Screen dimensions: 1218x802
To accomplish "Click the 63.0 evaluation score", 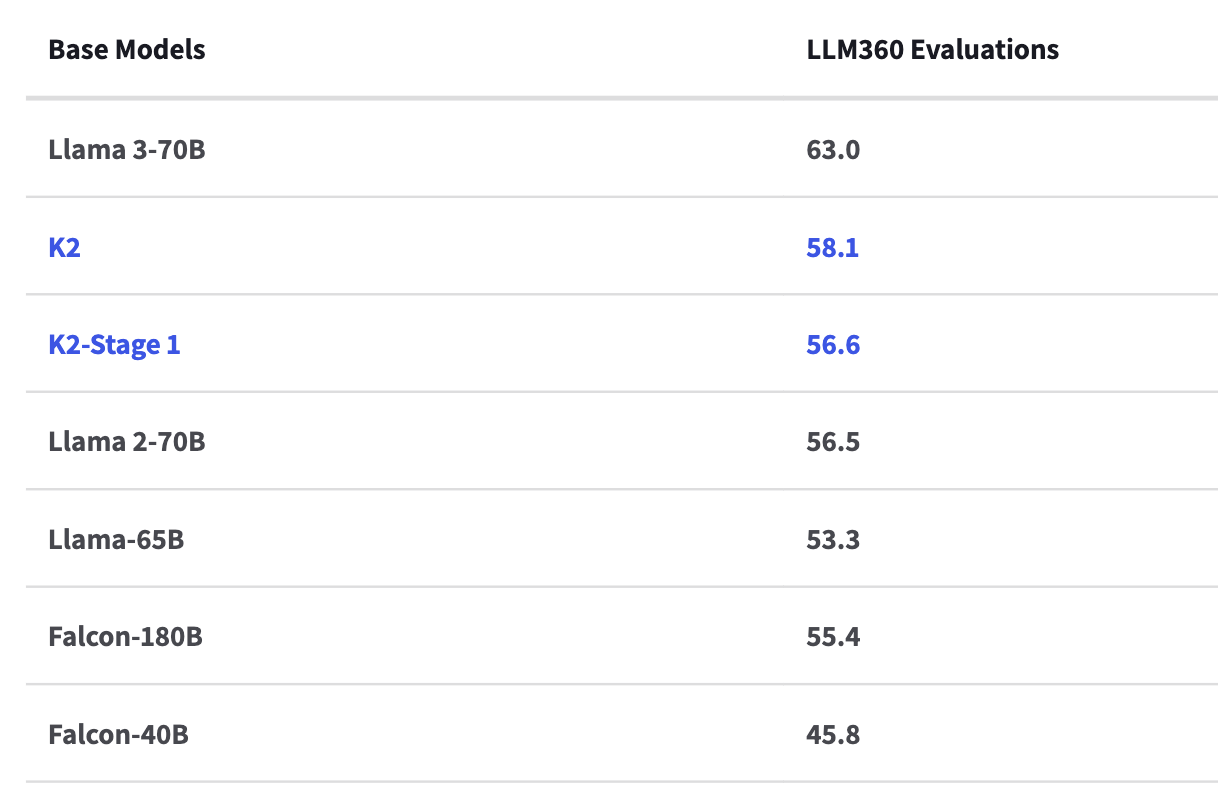I will click(x=833, y=150).
